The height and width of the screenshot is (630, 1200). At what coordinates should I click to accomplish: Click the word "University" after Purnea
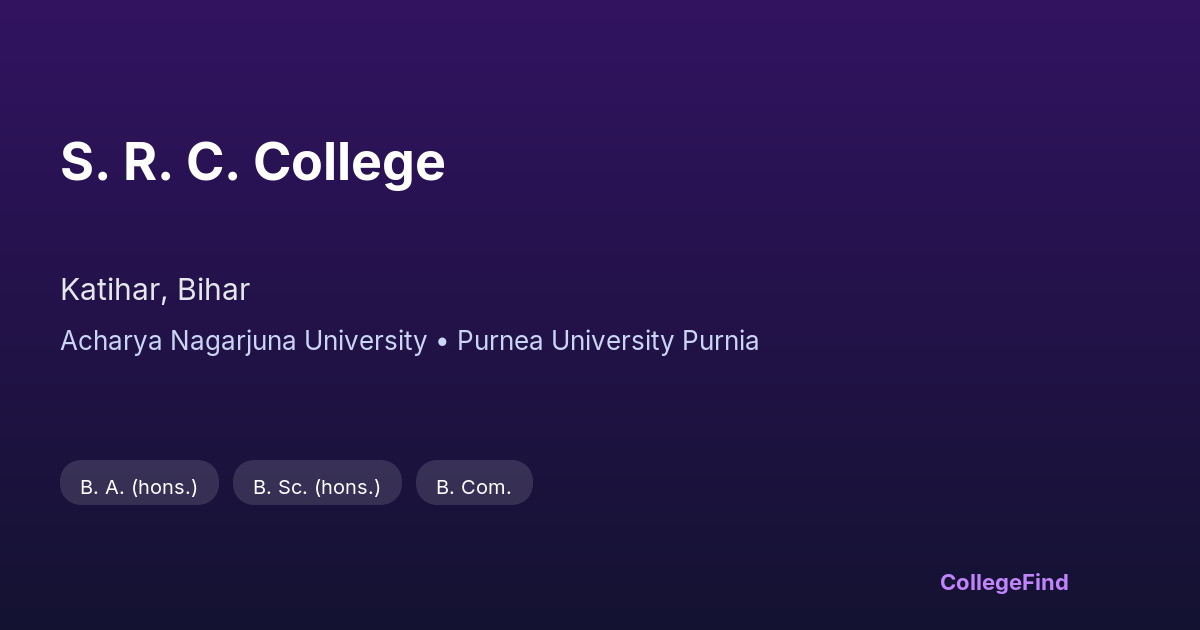612,341
